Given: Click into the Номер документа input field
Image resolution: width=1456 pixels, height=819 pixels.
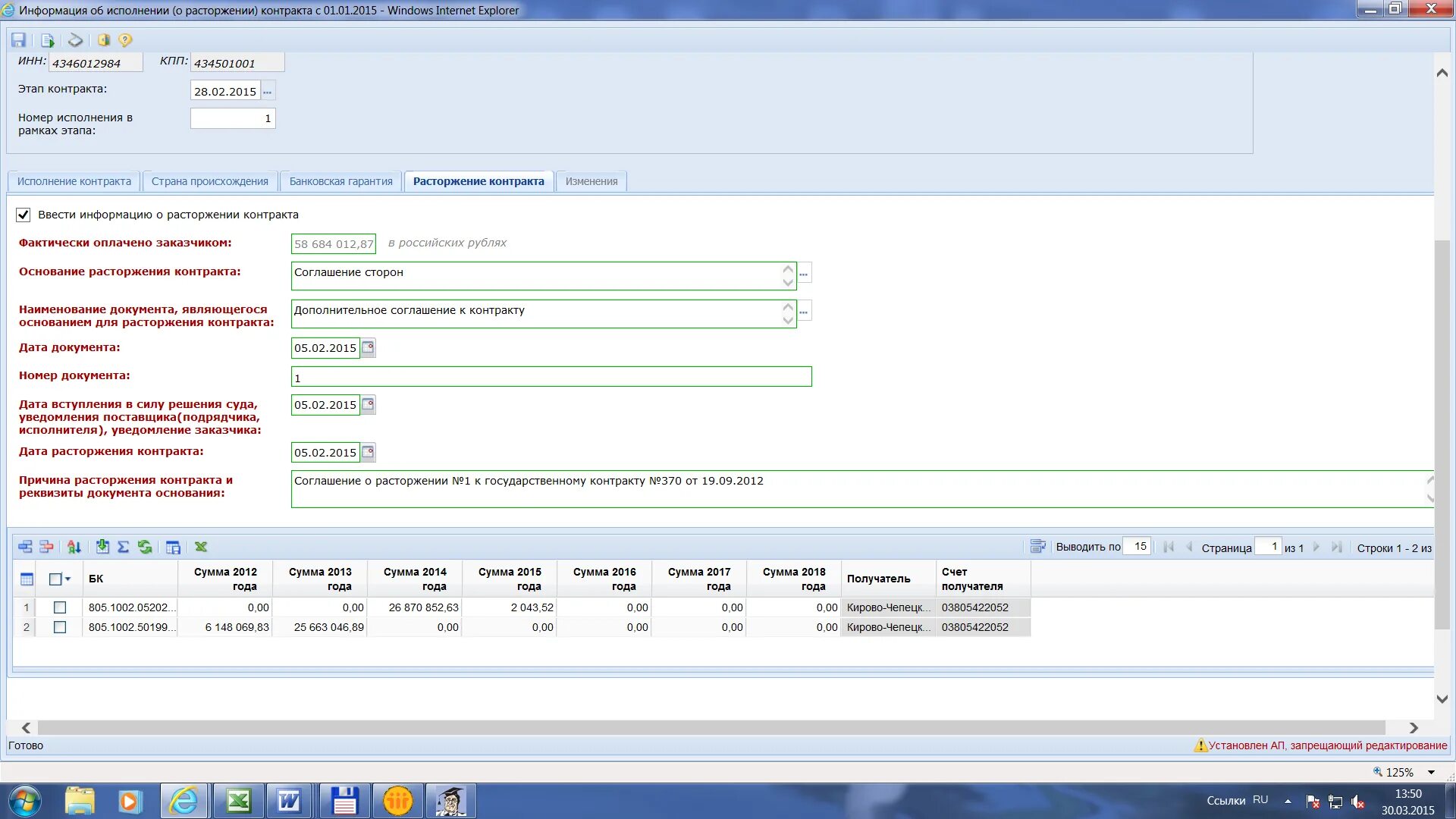Looking at the screenshot, I should [x=551, y=377].
